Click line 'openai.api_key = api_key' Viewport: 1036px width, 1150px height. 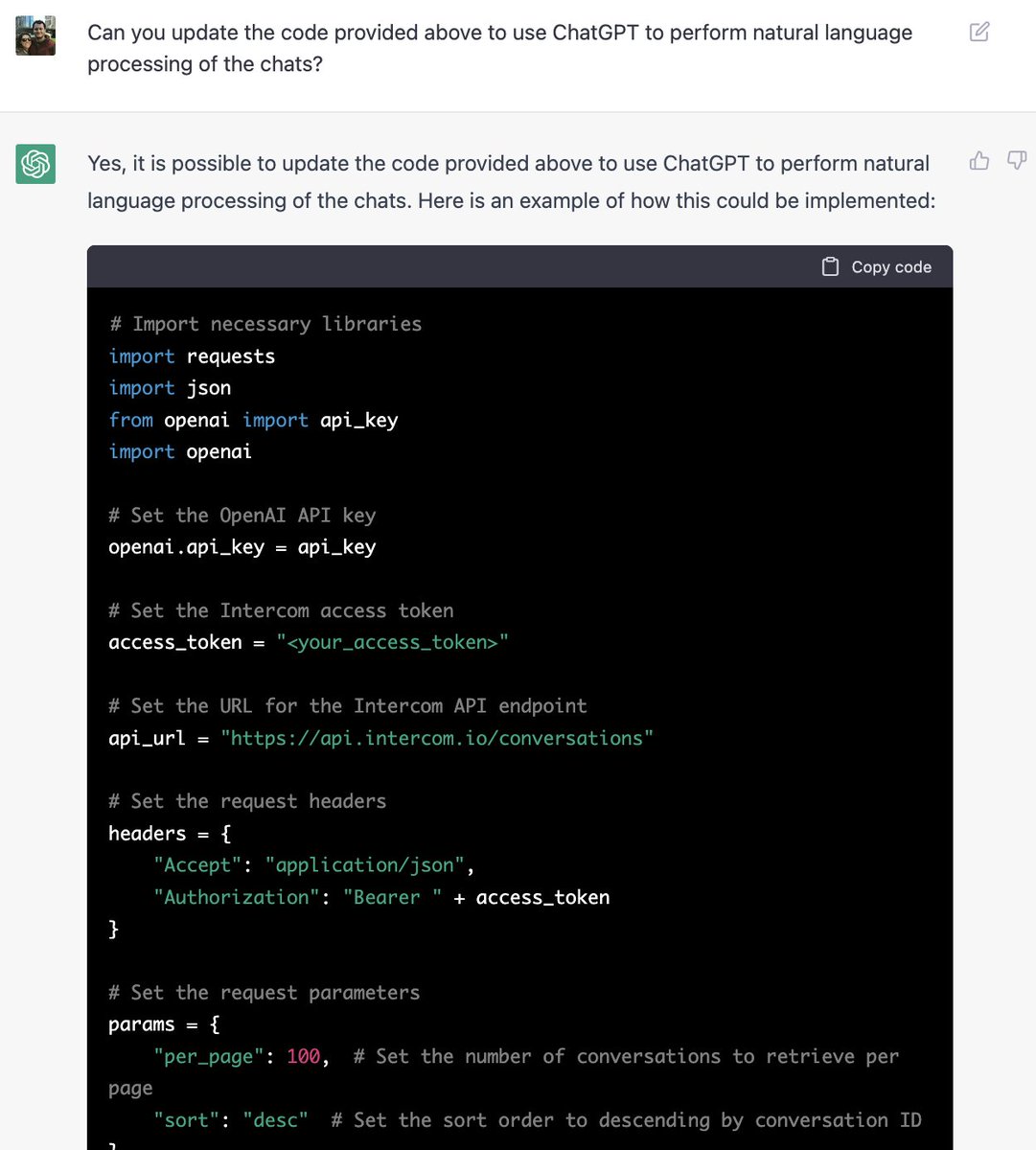[x=242, y=547]
